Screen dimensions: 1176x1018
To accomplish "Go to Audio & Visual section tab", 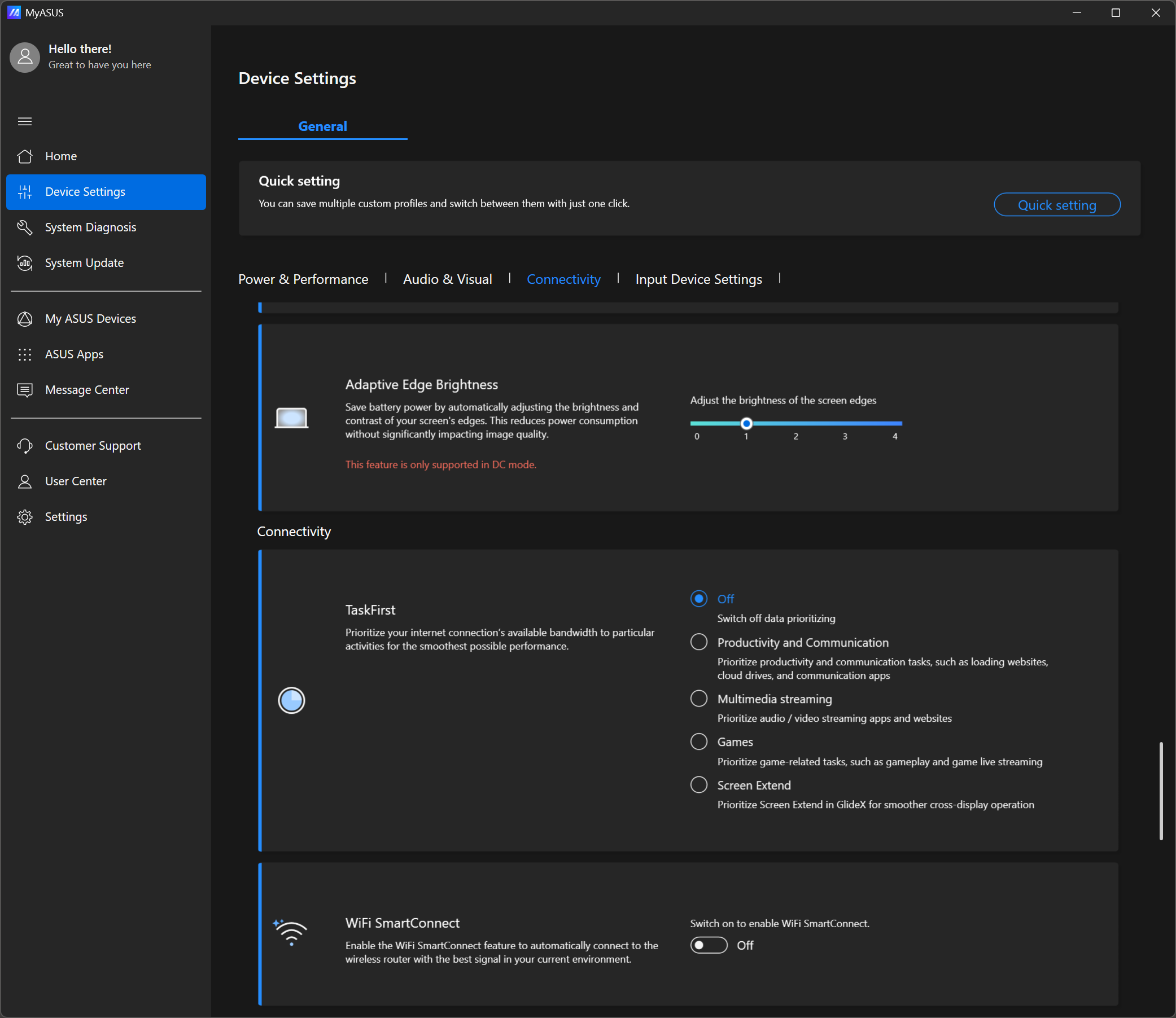I will [447, 279].
